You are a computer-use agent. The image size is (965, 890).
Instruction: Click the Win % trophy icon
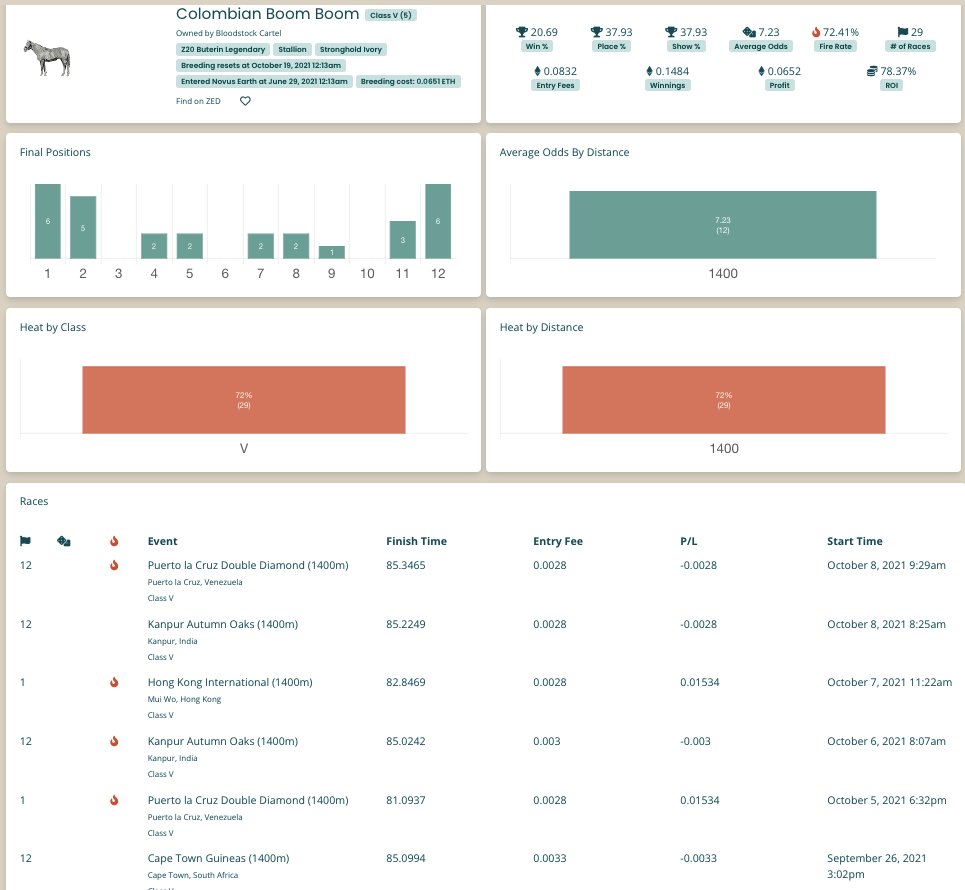click(522, 32)
